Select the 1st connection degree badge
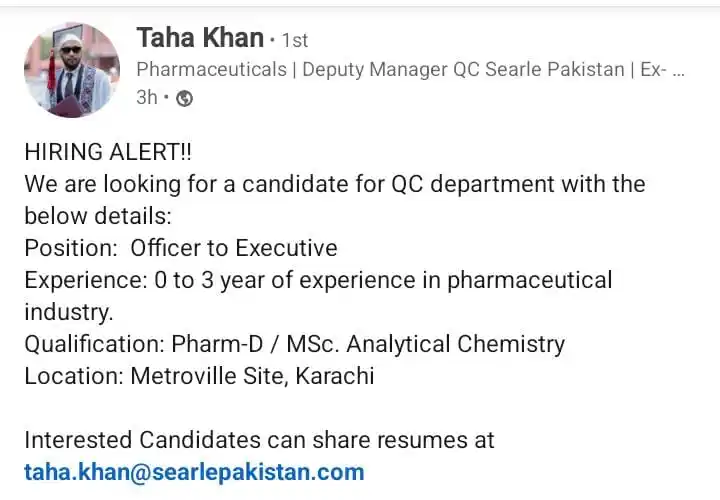720x500 pixels. [295, 40]
